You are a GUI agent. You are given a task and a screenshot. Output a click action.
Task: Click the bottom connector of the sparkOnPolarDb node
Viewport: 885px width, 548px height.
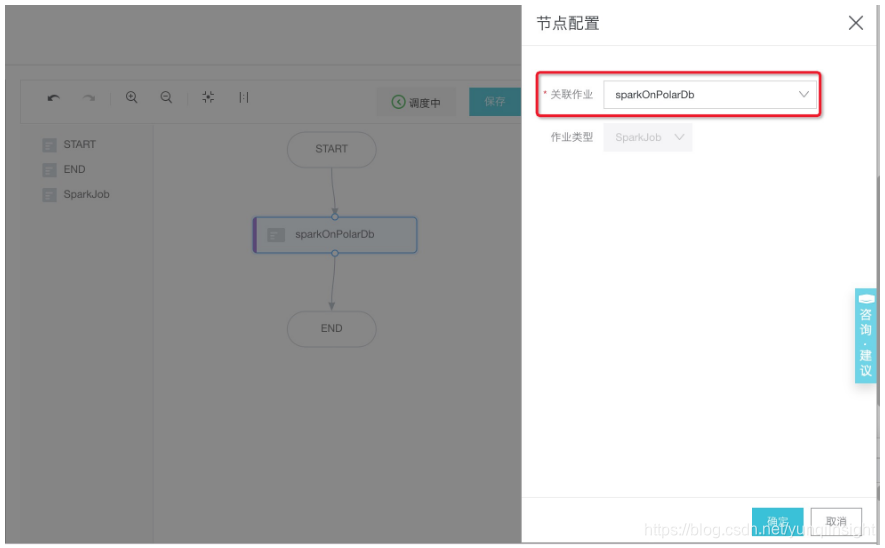point(335,253)
